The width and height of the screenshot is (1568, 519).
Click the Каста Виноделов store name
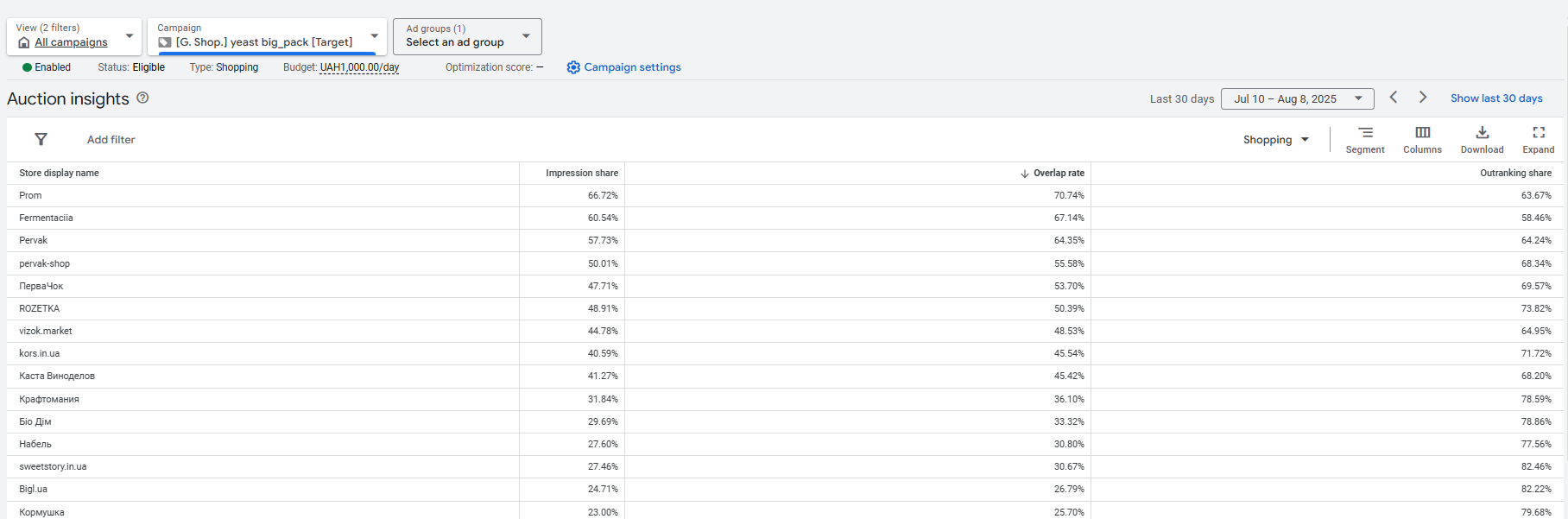click(x=57, y=377)
